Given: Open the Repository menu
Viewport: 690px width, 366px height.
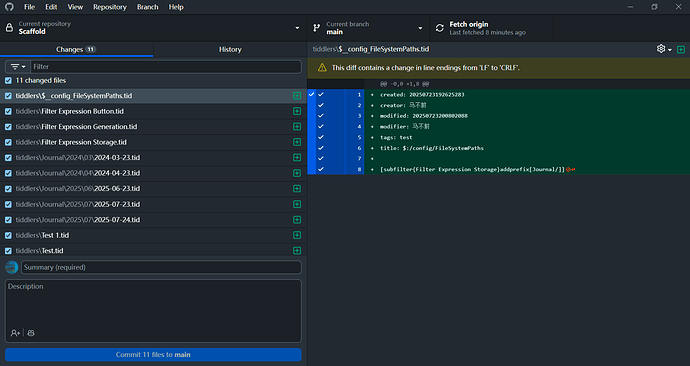Looking at the screenshot, I should 110,7.
